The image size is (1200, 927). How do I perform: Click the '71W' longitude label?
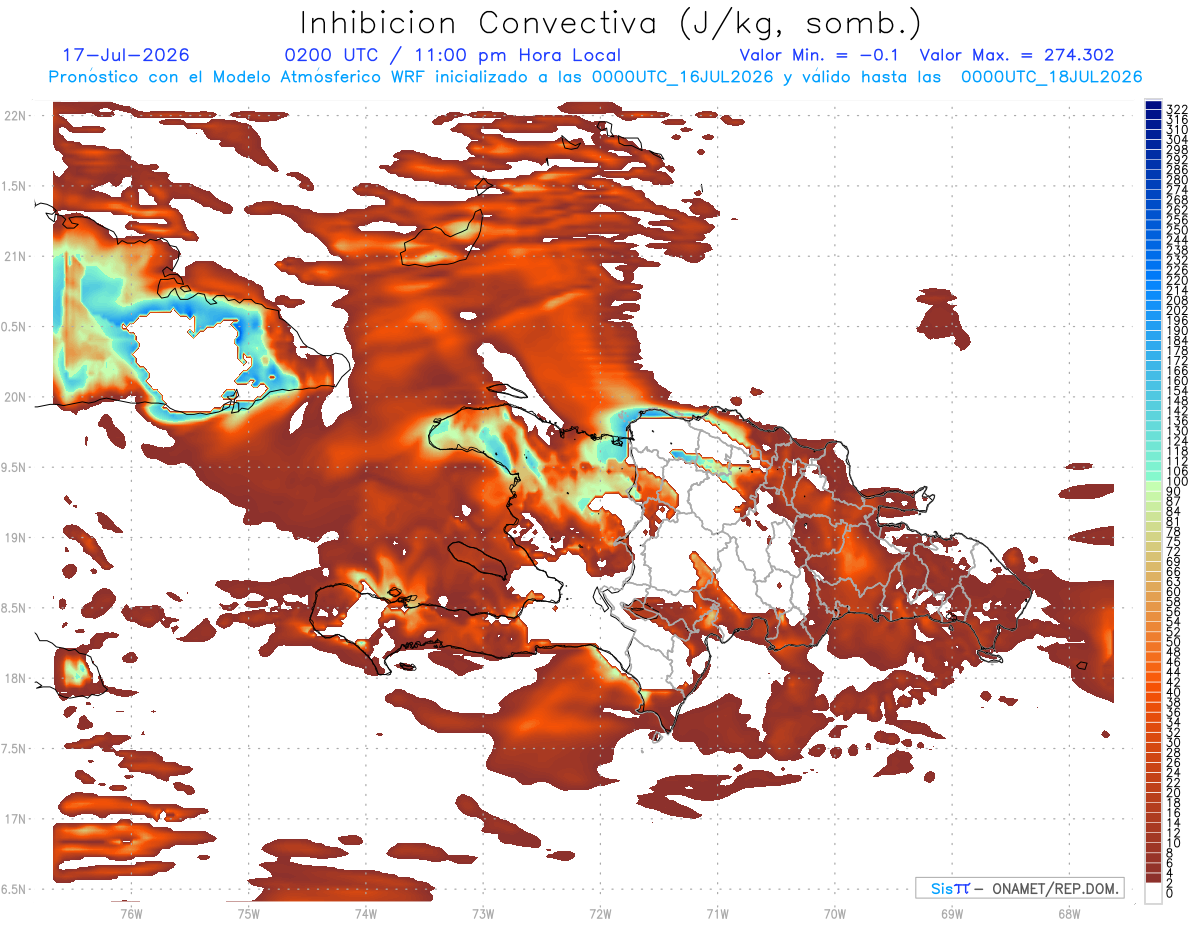tap(717, 913)
